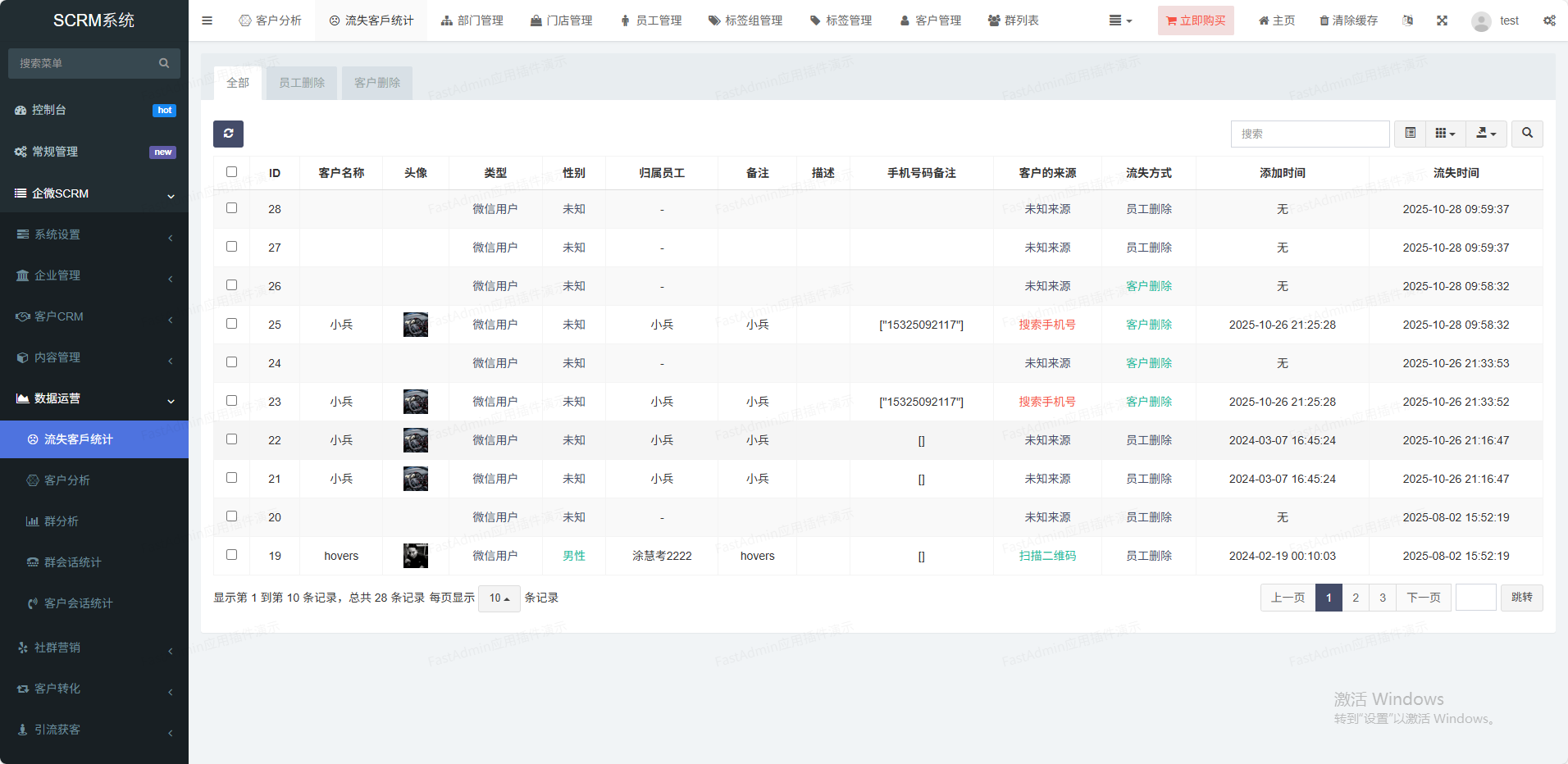Open the 客户管理 top navigation tab

930,20
